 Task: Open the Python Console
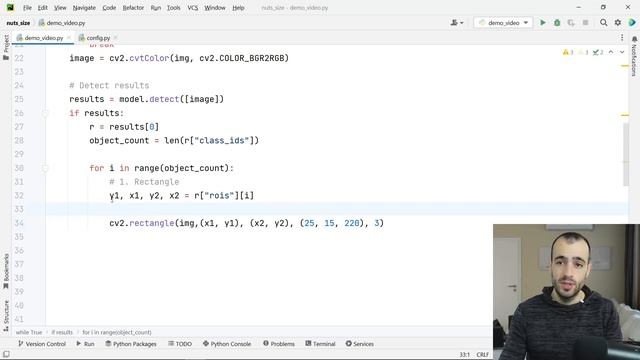click(227, 344)
